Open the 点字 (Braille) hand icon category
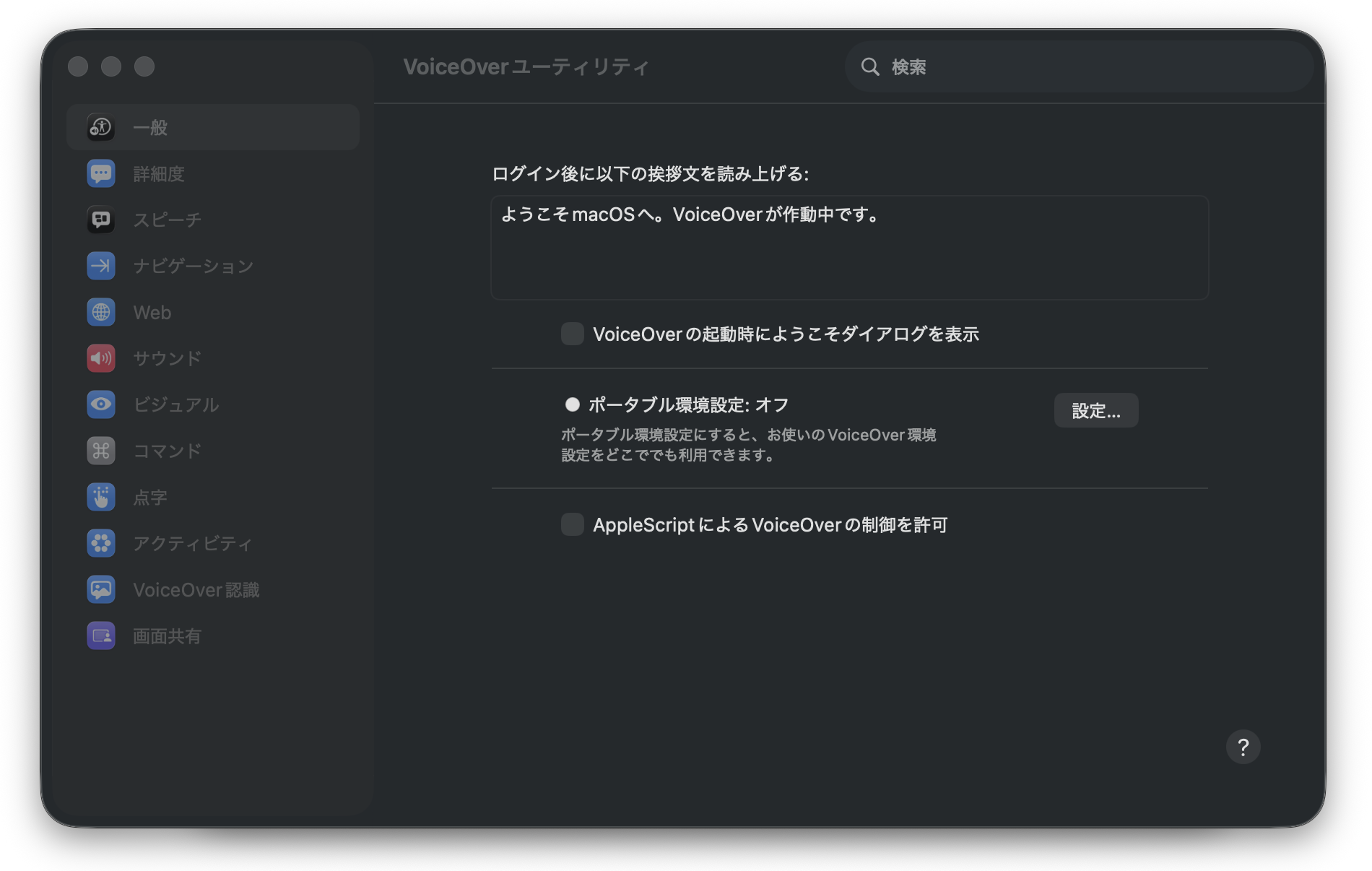Screen dimensions: 1372x871 coord(101,497)
